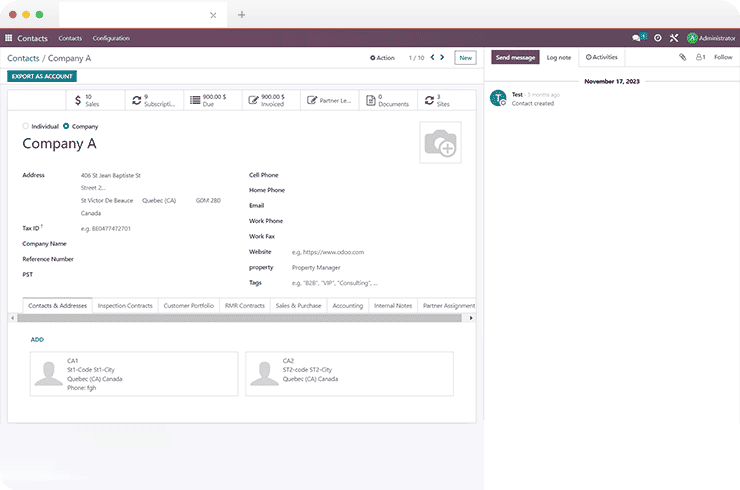
Task: Select the Individual radio option
Action: 26,126
